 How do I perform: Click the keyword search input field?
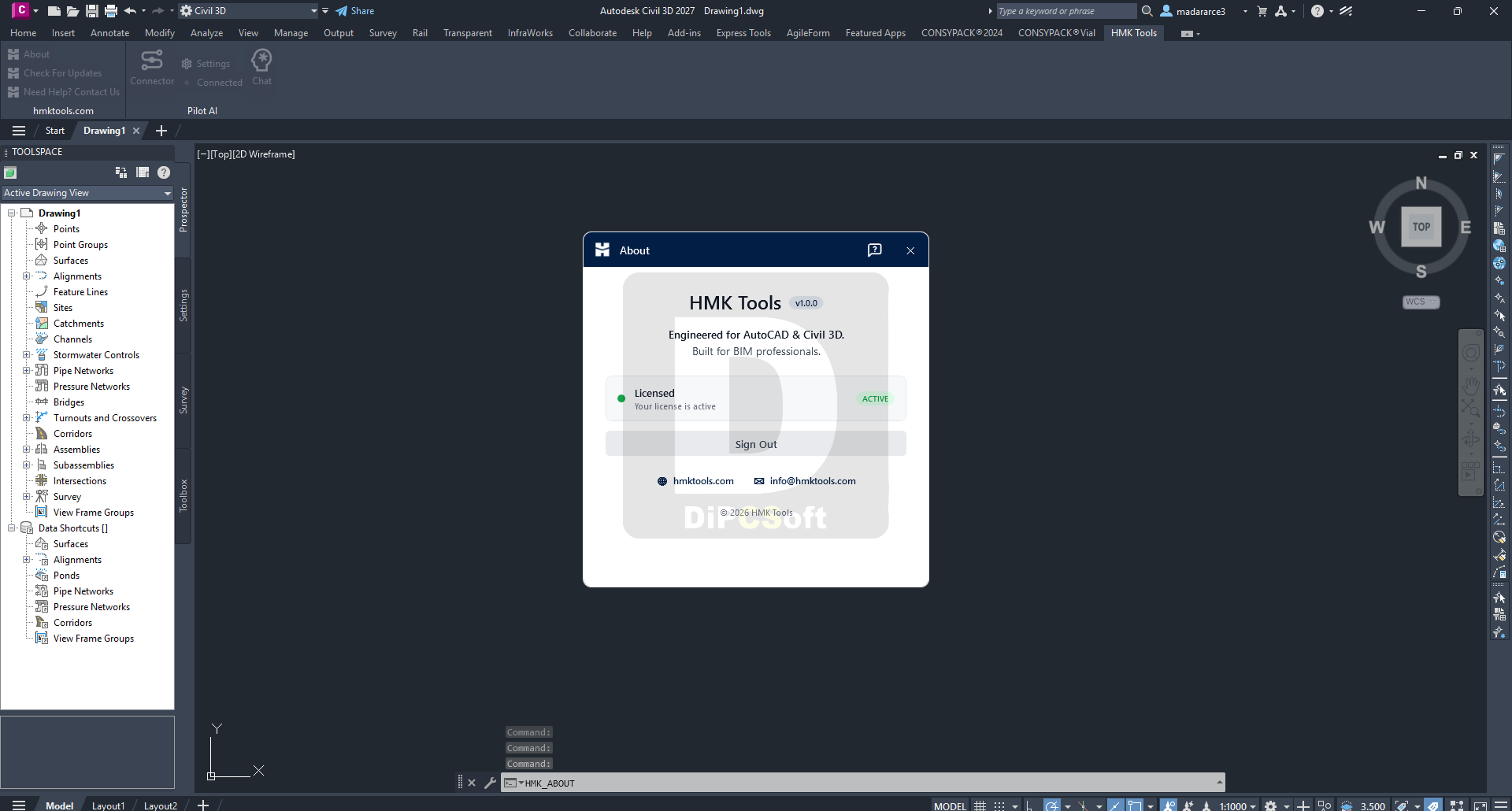(1066, 11)
